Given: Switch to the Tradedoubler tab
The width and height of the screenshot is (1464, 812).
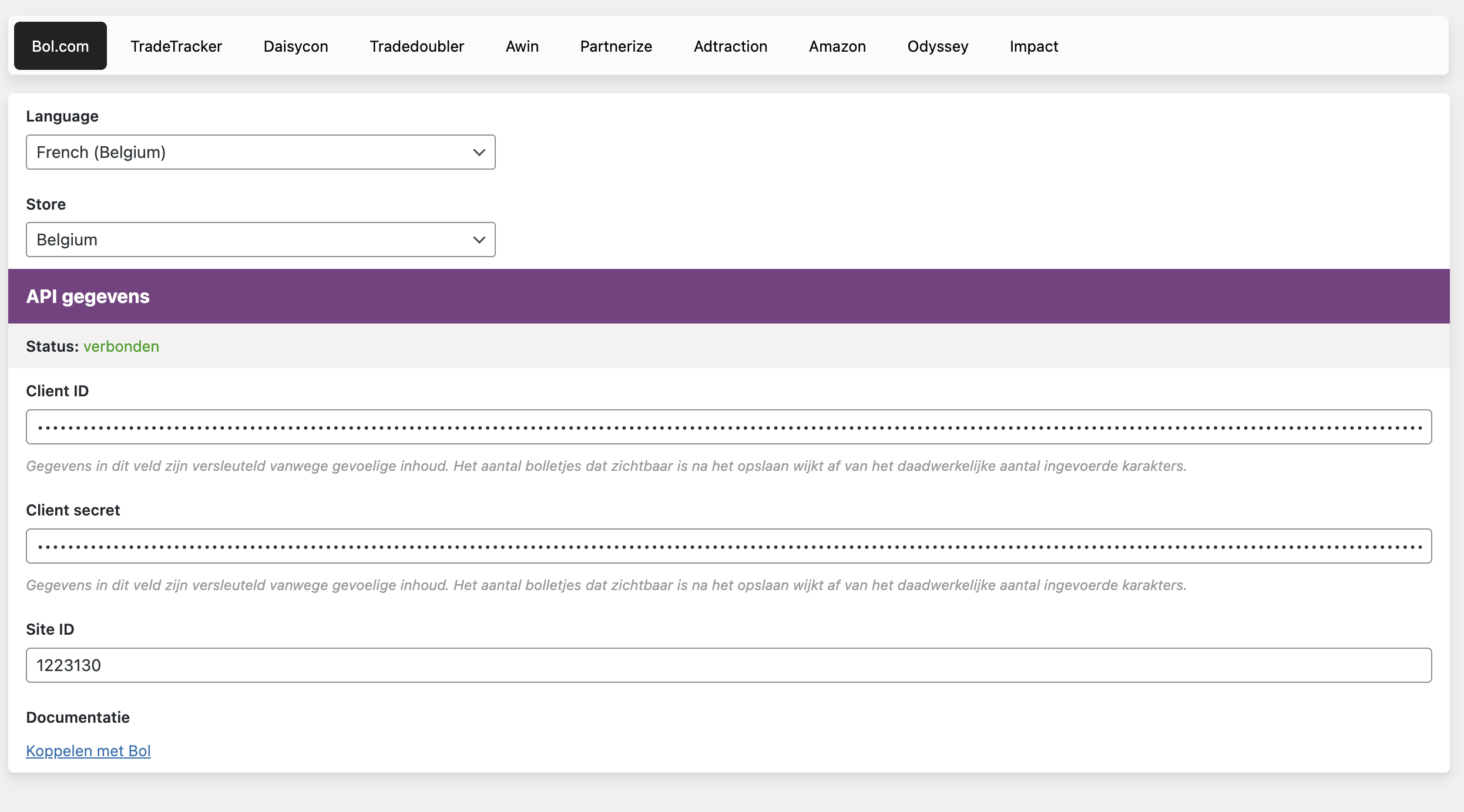Looking at the screenshot, I should point(417,46).
